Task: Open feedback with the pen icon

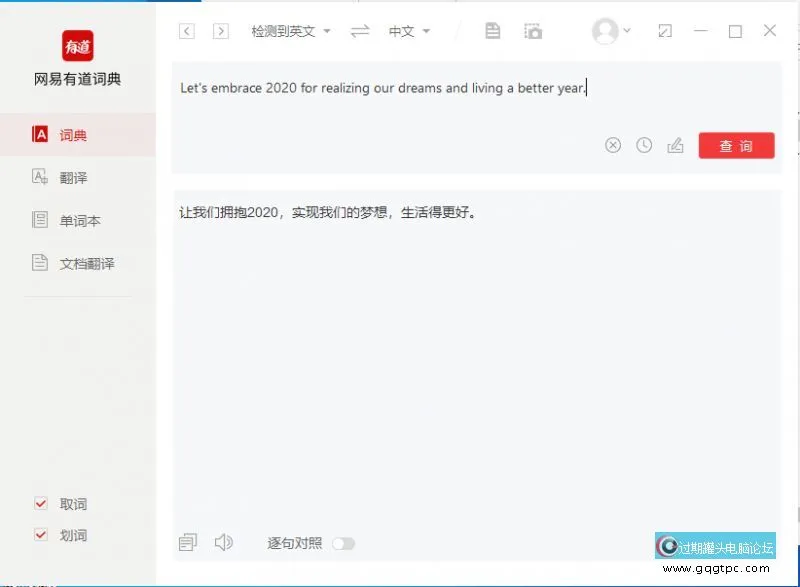Action: pos(675,144)
